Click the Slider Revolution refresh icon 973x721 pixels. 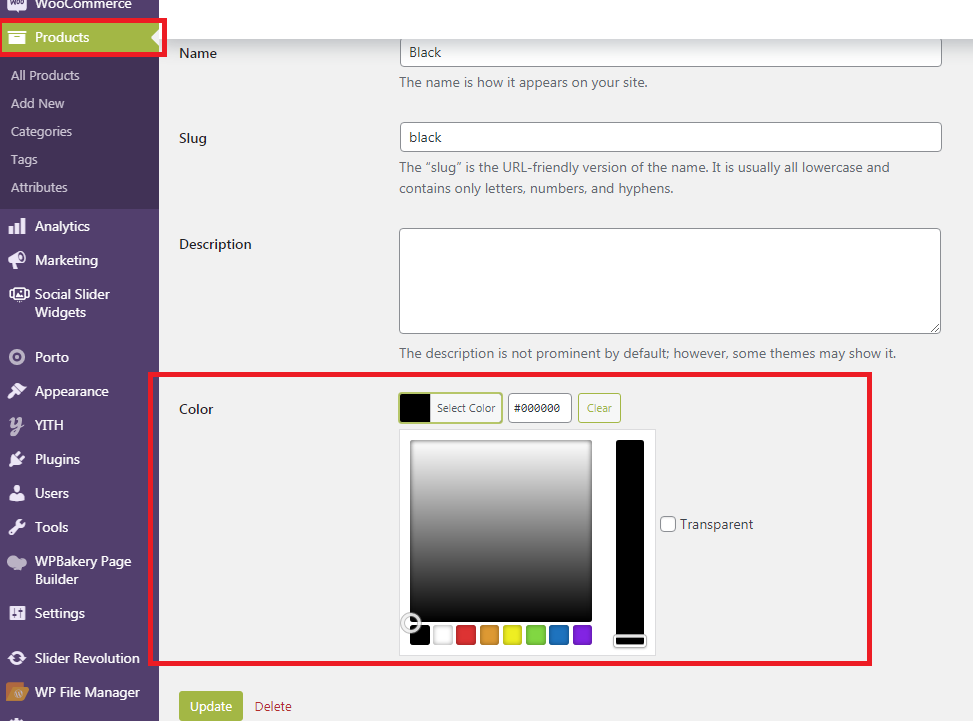17,658
